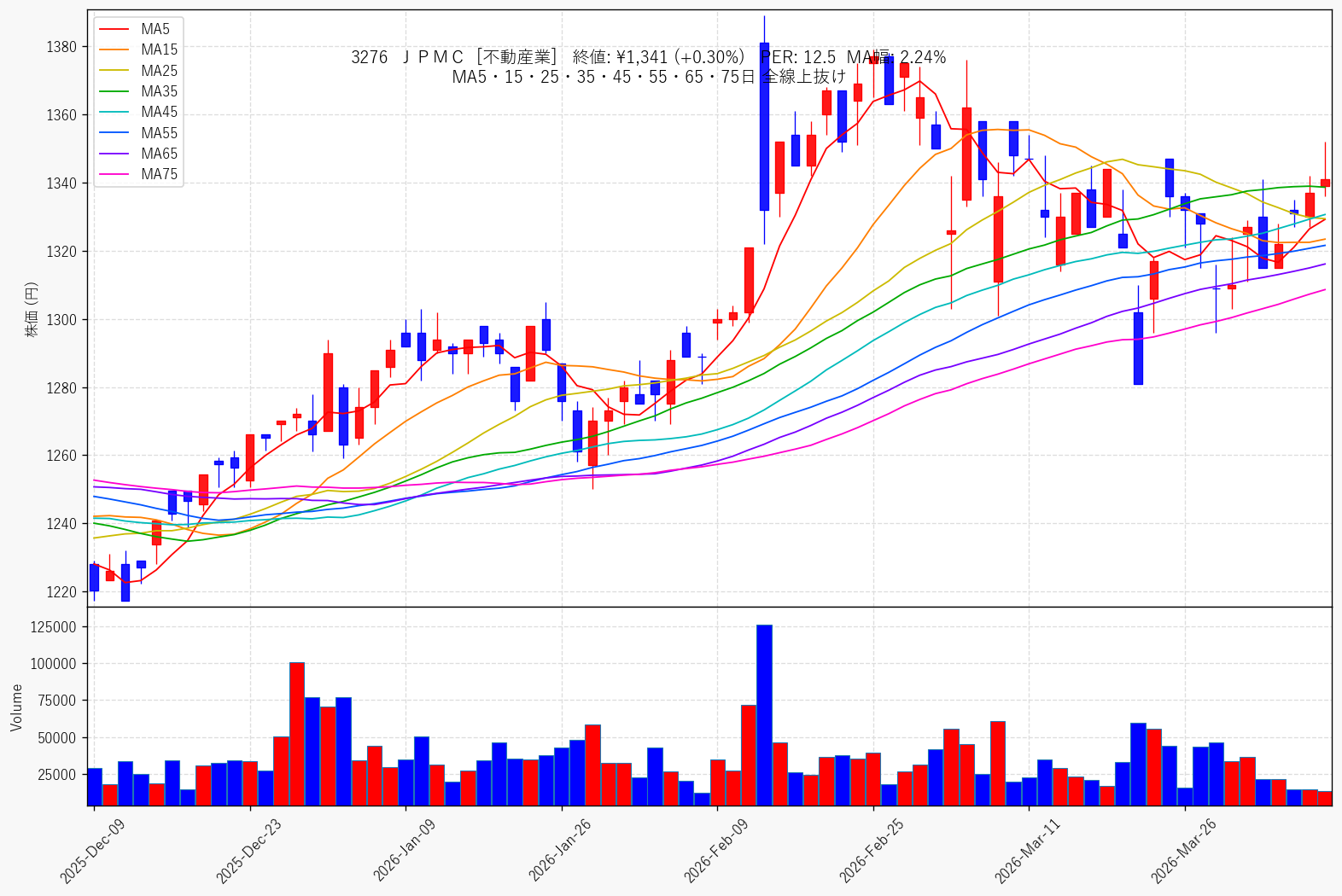
Task: Click the MA15 orange legend entry
Action: pos(138,49)
